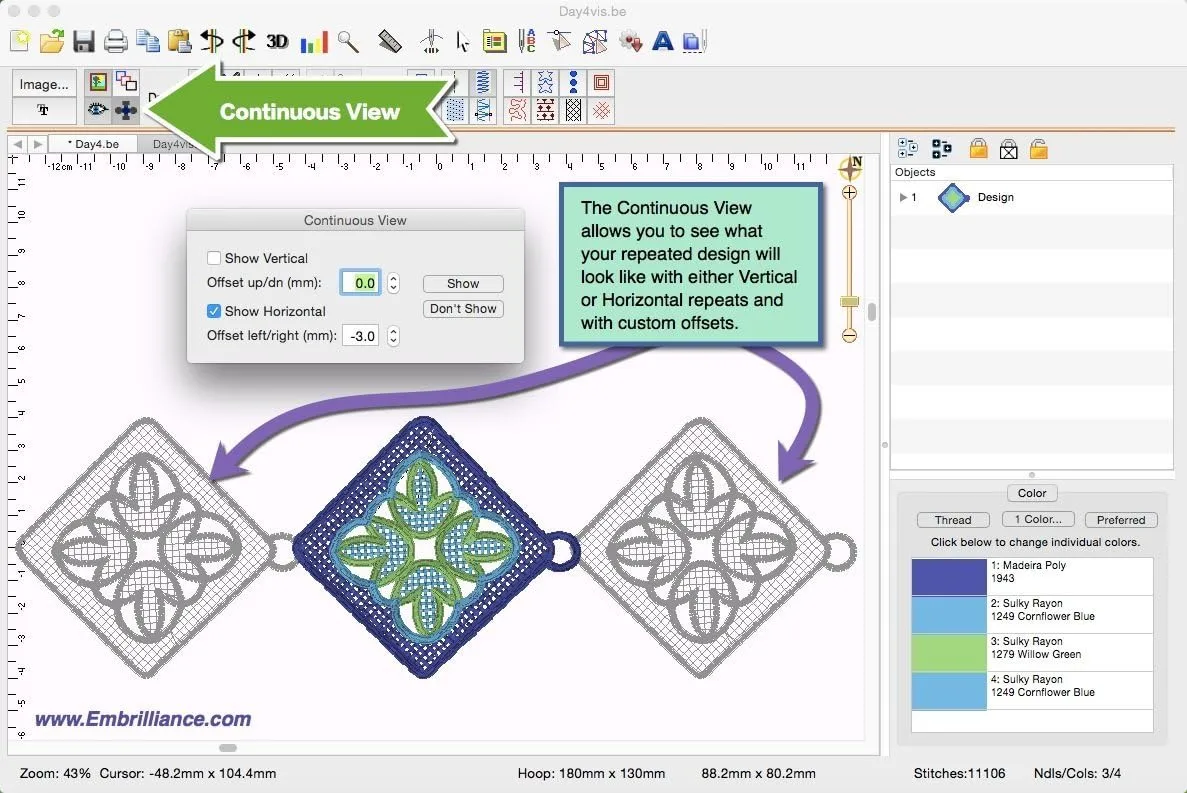The height and width of the screenshot is (793, 1187).
Task: Select the 3D view icon
Action: click(277, 41)
